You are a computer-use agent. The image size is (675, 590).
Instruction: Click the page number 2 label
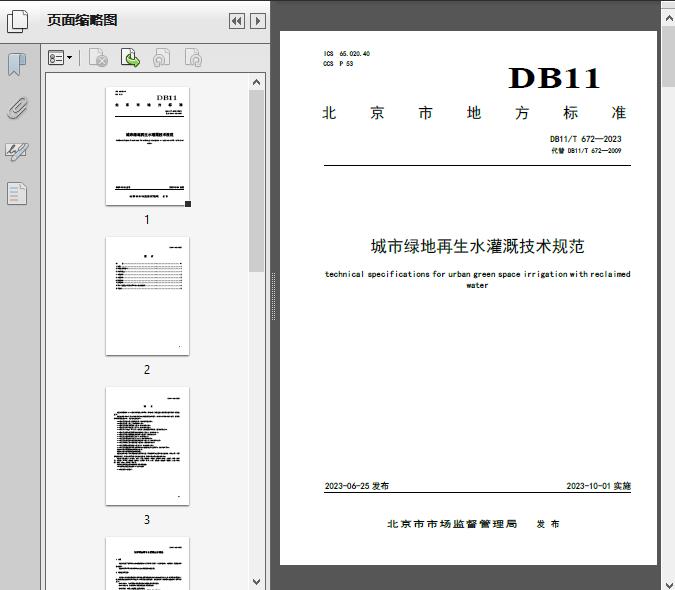(147, 370)
